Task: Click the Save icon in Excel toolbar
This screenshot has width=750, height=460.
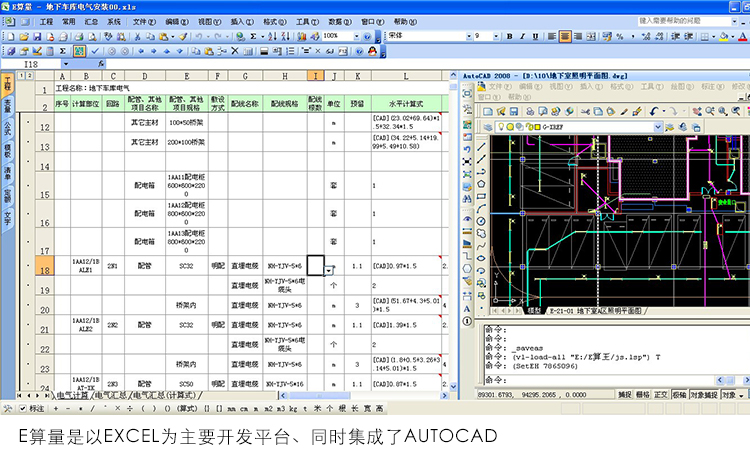Action: (37, 36)
